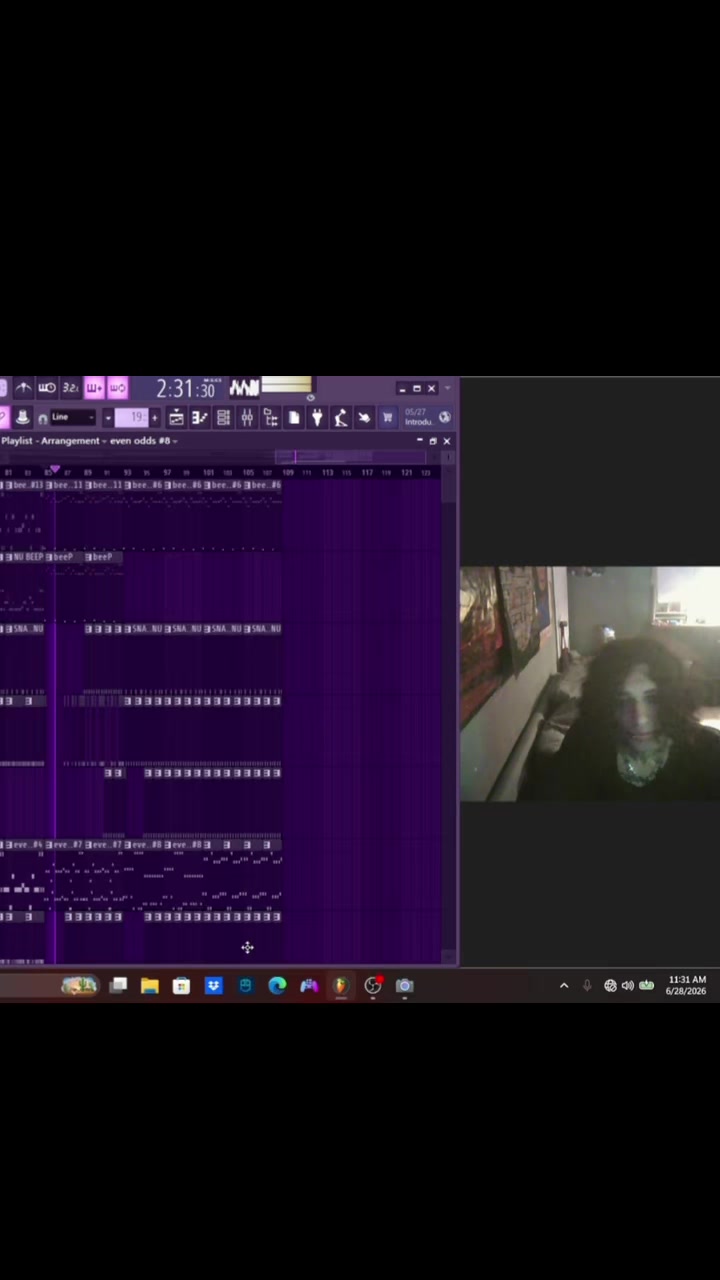Viewport: 720px width, 1280px height.
Task: Click the plugin plug icon in toolbar
Action: point(316,417)
